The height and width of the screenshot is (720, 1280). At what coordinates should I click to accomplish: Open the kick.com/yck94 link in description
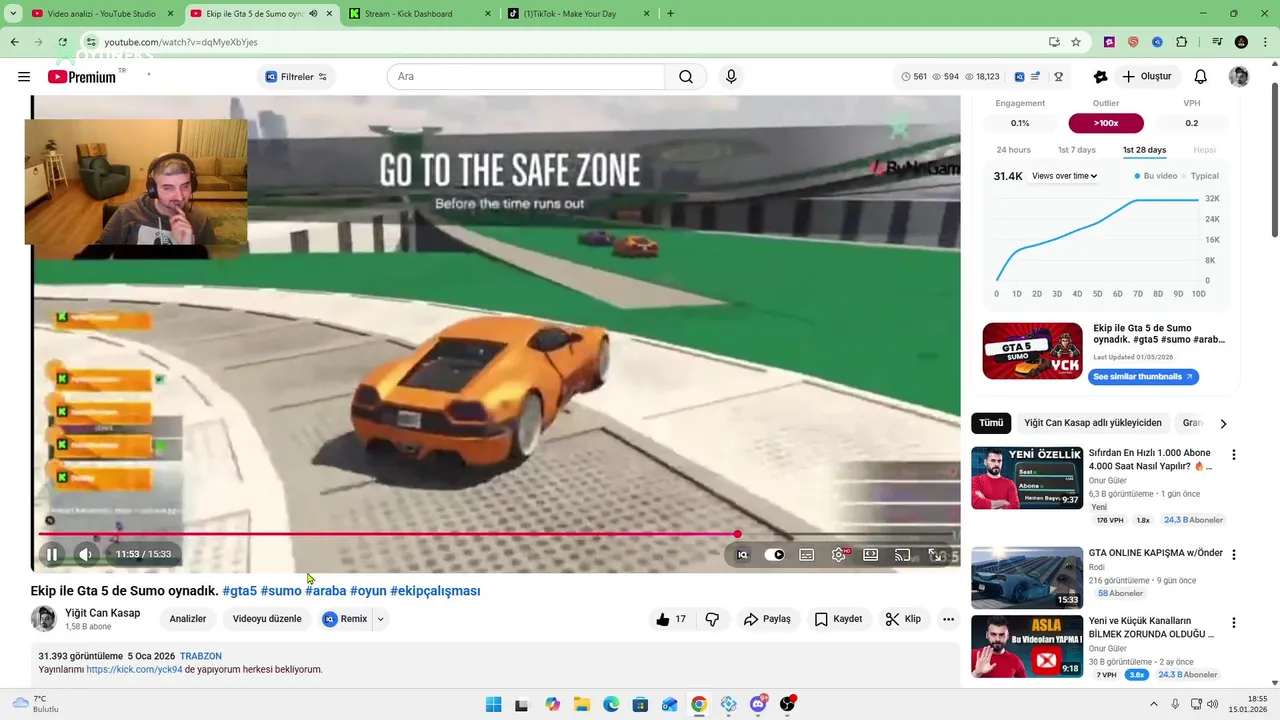pyautogui.click(x=134, y=670)
